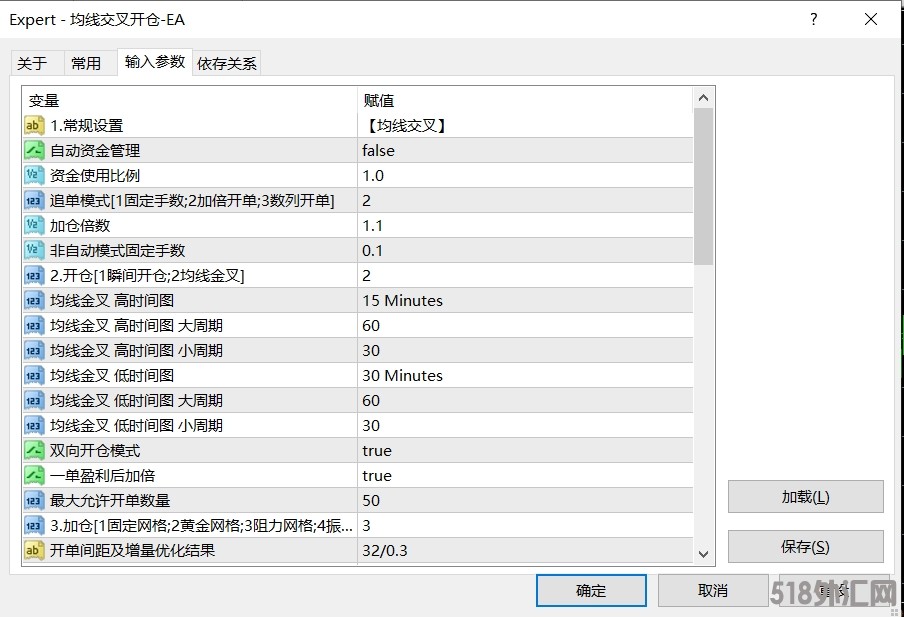The image size is (904, 617).
Task: Edit the 3.加仓 value 3
Action: (x=525, y=525)
